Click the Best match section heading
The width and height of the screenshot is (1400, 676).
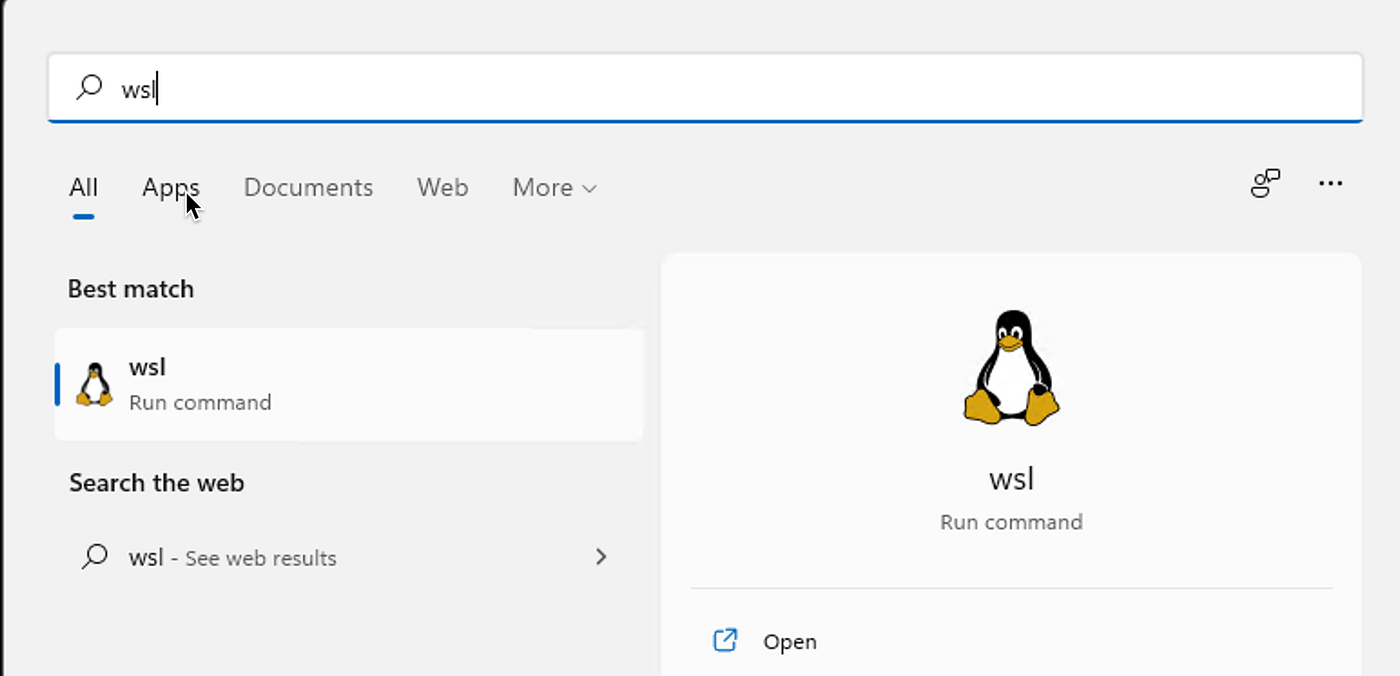(x=130, y=289)
